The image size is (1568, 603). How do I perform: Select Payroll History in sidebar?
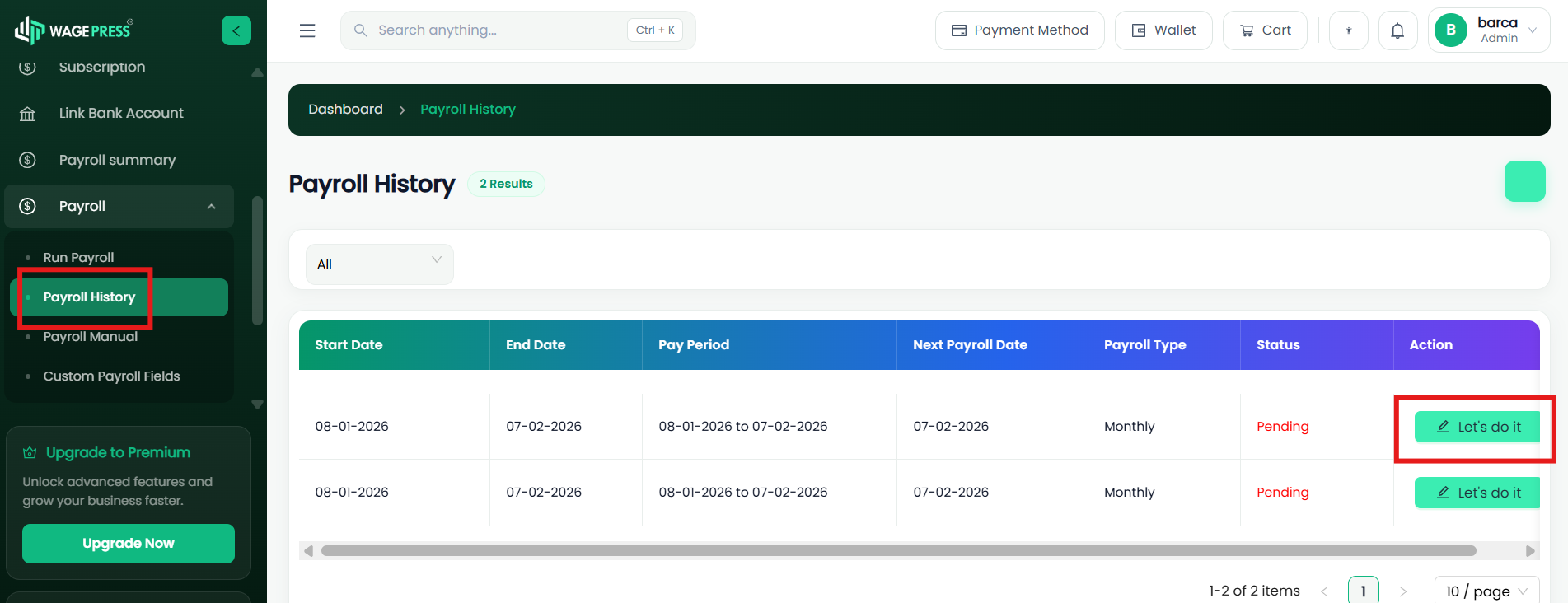pos(119,297)
